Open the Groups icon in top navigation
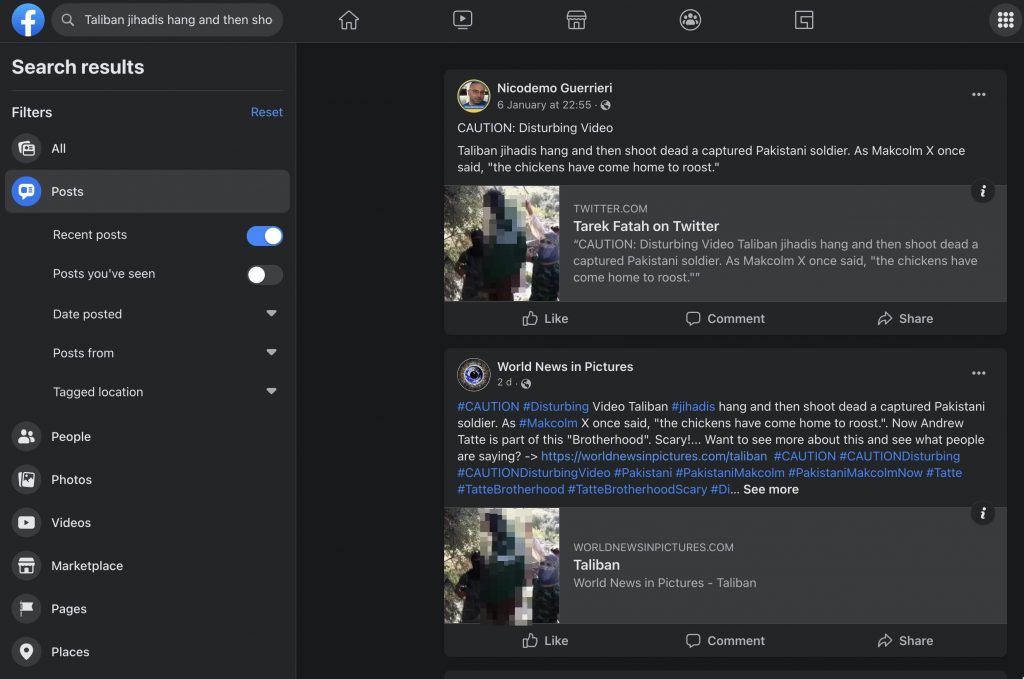The height and width of the screenshot is (679, 1024). coord(690,20)
